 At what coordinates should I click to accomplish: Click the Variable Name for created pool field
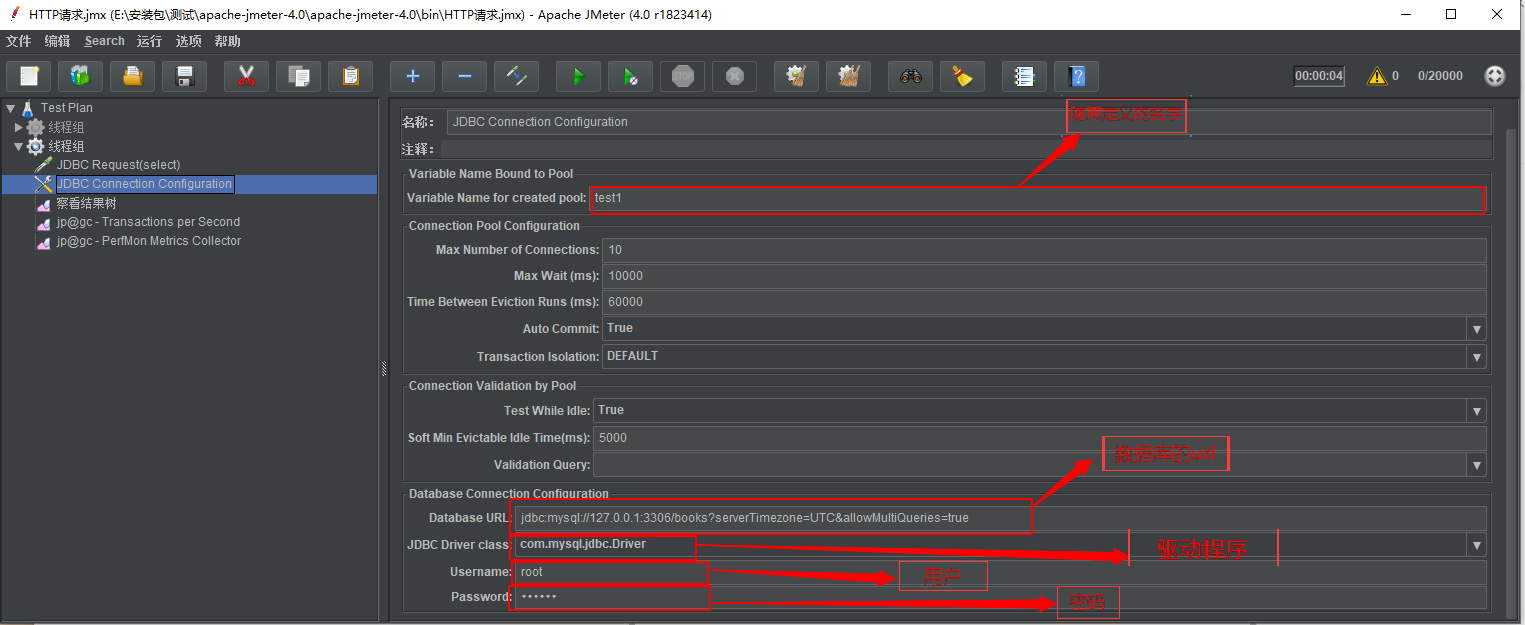tap(1038, 198)
